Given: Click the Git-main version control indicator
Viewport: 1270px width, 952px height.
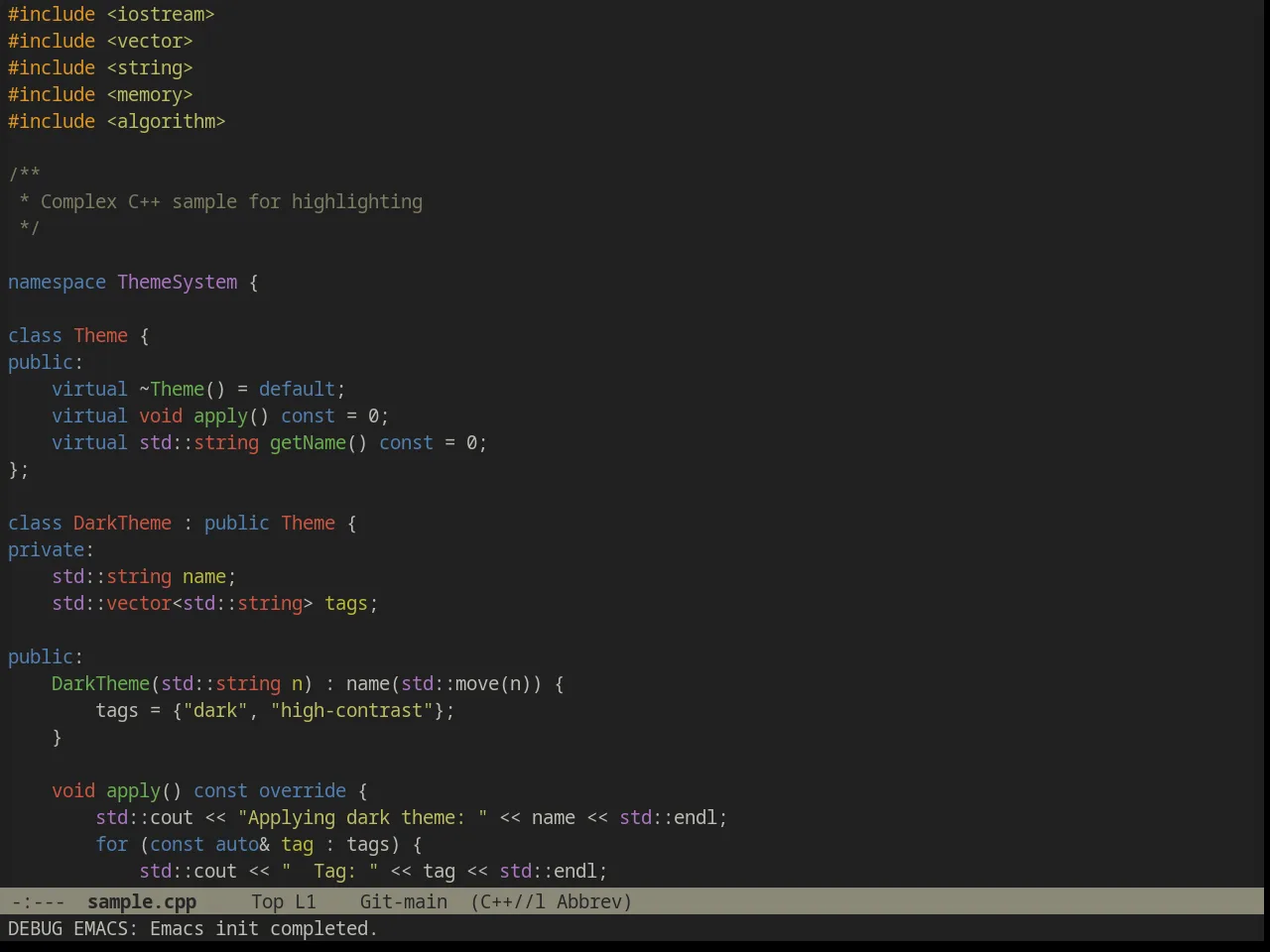Looking at the screenshot, I should point(404,901).
